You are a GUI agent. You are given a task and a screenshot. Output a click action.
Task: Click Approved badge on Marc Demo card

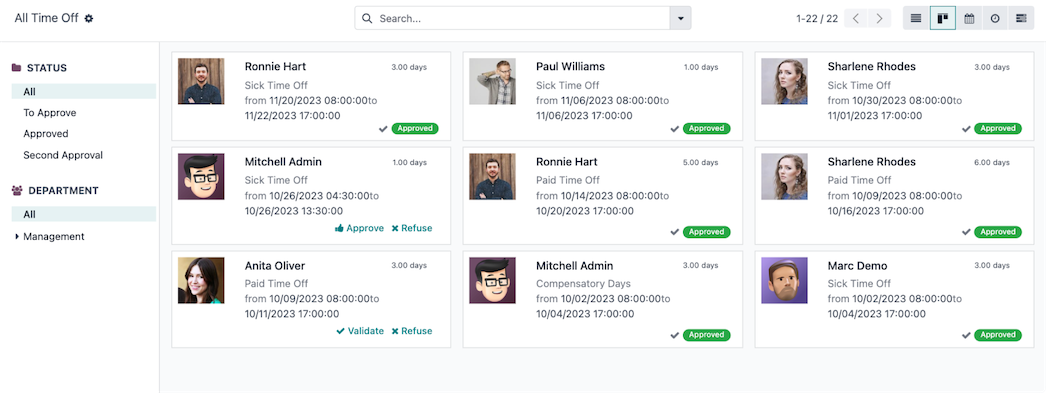[998, 335]
